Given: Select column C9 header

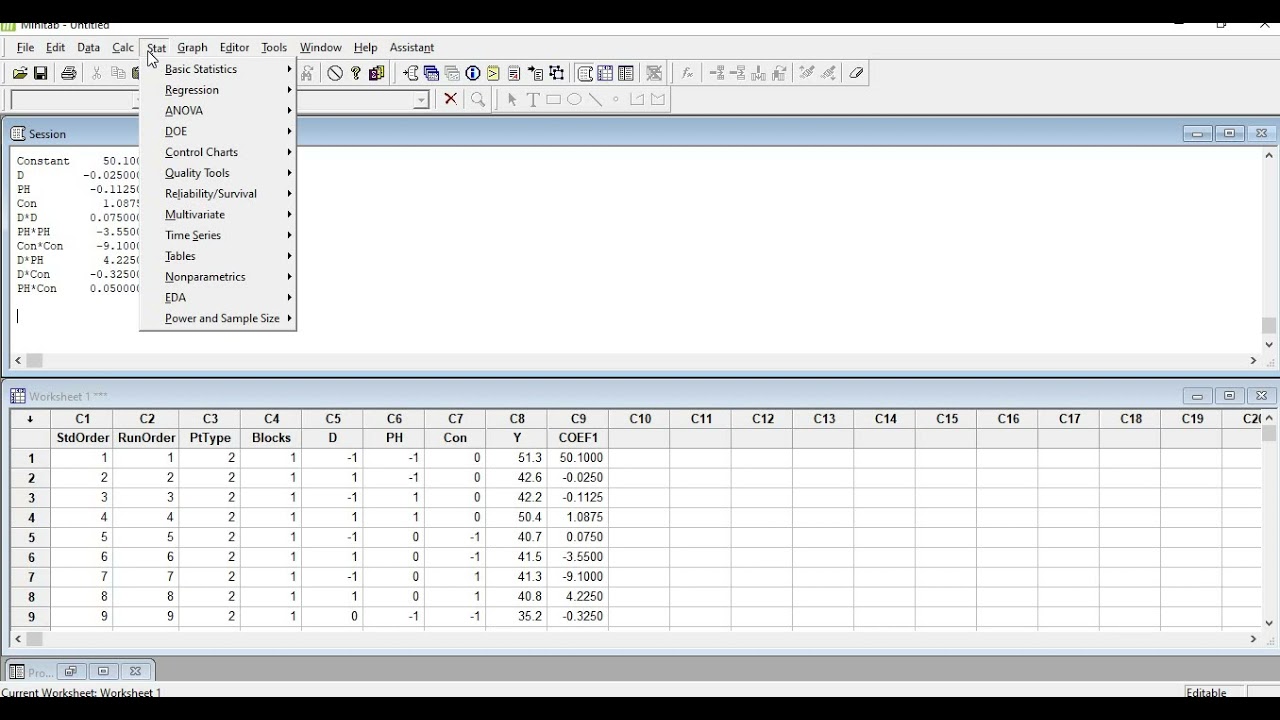Looking at the screenshot, I should [578, 419].
